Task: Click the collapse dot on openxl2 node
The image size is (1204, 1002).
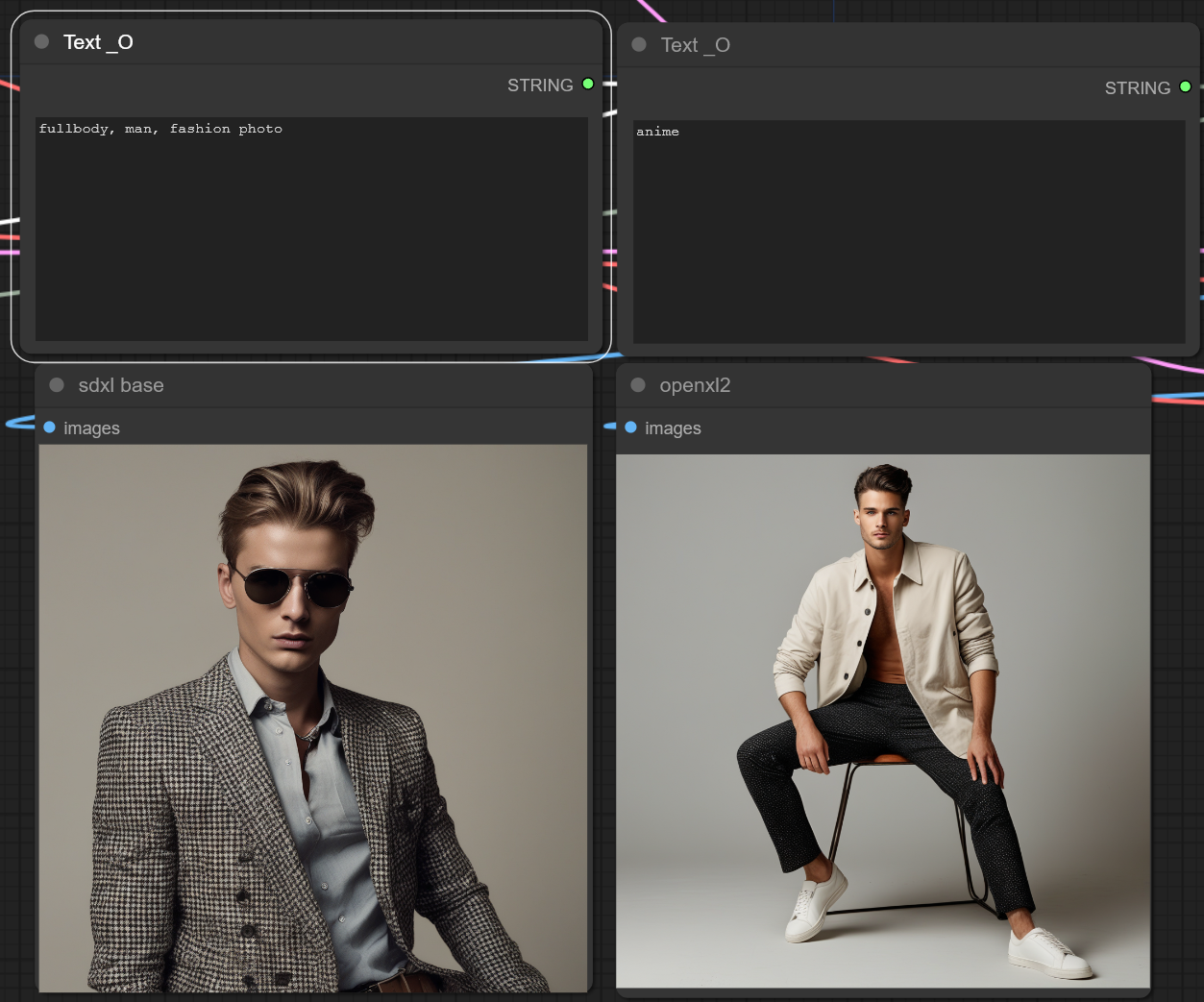Action: click(638, 385)
